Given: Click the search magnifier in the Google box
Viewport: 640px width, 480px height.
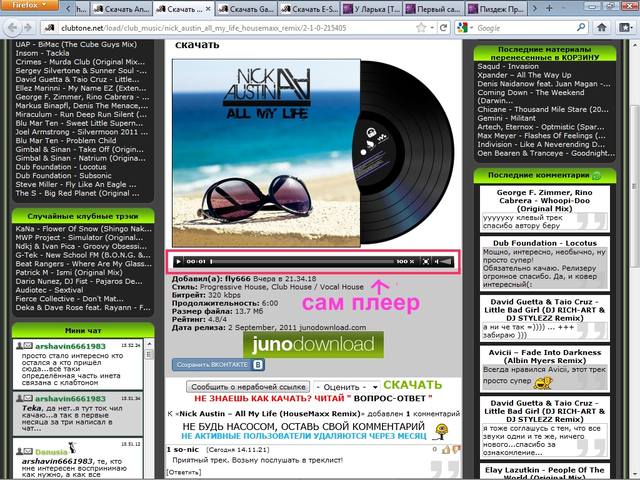Looking at the screenshot, I should 581,28.
